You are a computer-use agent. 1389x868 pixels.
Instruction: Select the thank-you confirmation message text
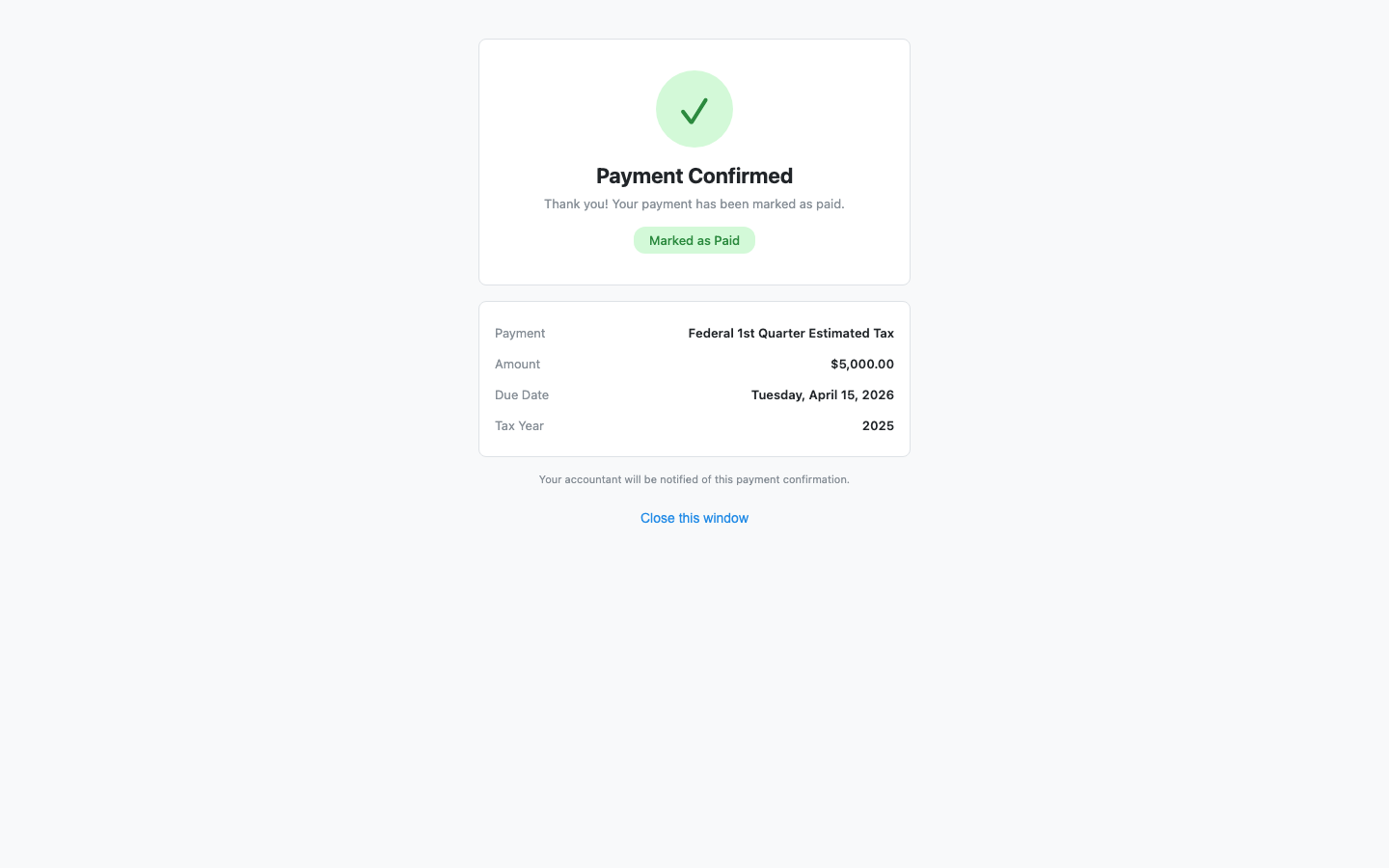click(694, 203)
